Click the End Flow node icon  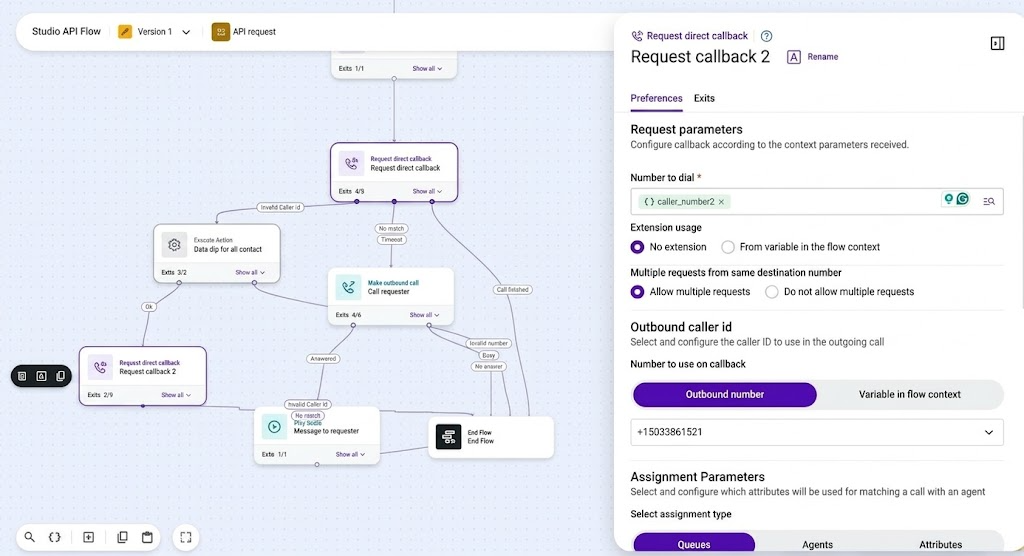[449, 436]
